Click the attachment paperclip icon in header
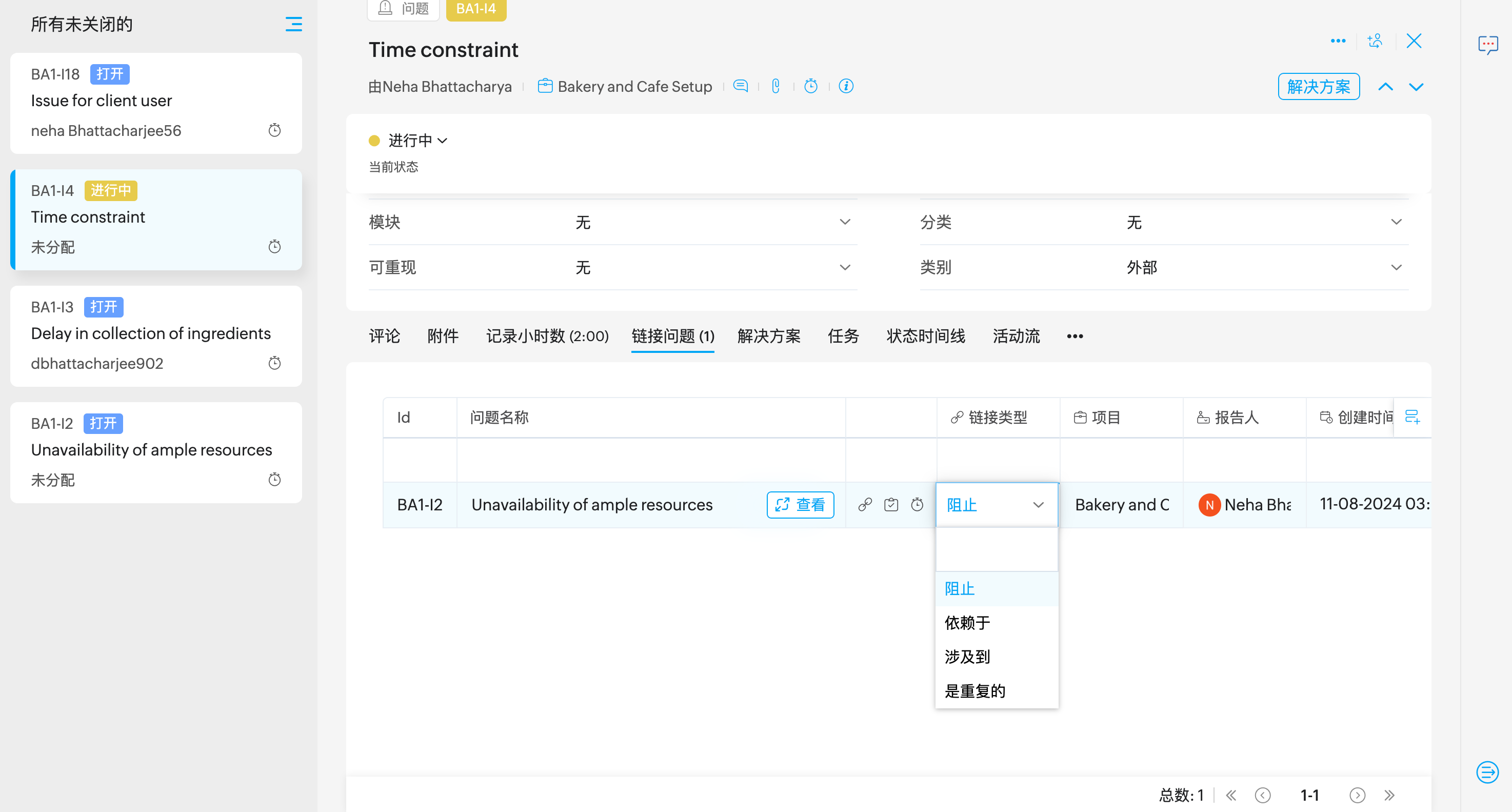1512x812 pixels. [775, 86]
